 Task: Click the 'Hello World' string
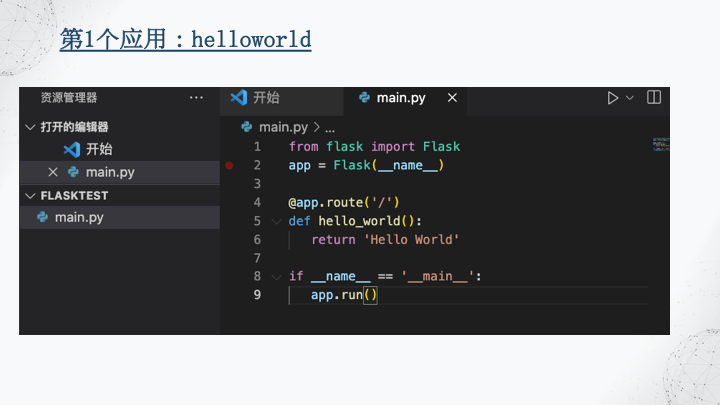[x=411, y=240]
